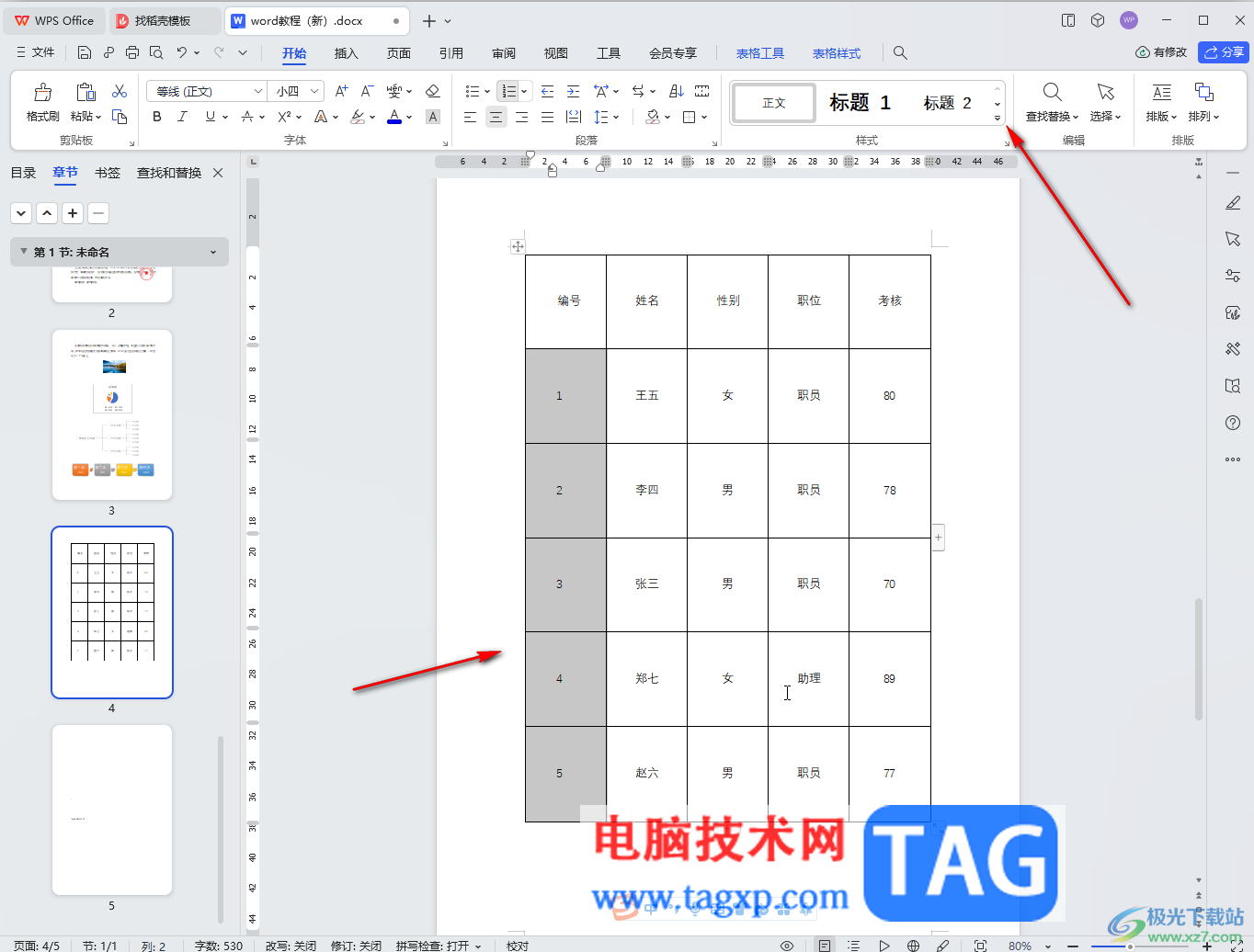1254x952 pixels.
Task: Switch to web layout globe icon
Action: [x=913, y=946]
